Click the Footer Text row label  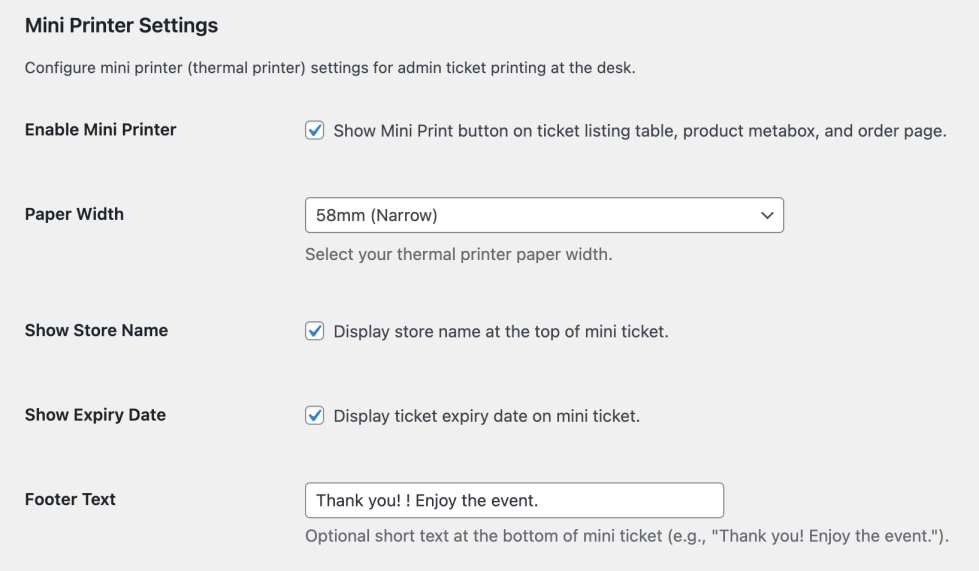tap(70, 499)
